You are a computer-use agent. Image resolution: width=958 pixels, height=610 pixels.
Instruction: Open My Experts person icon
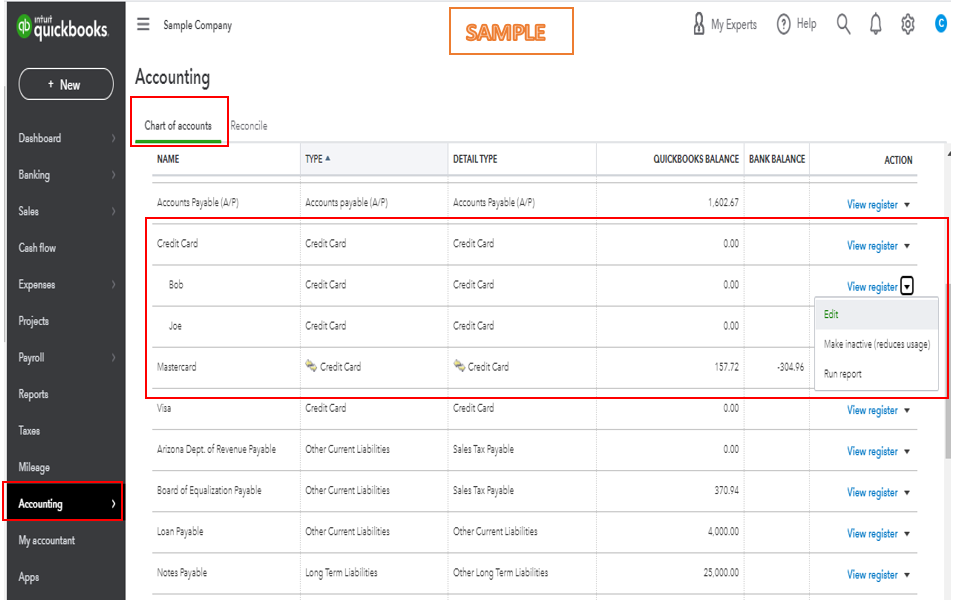(699, 24)
